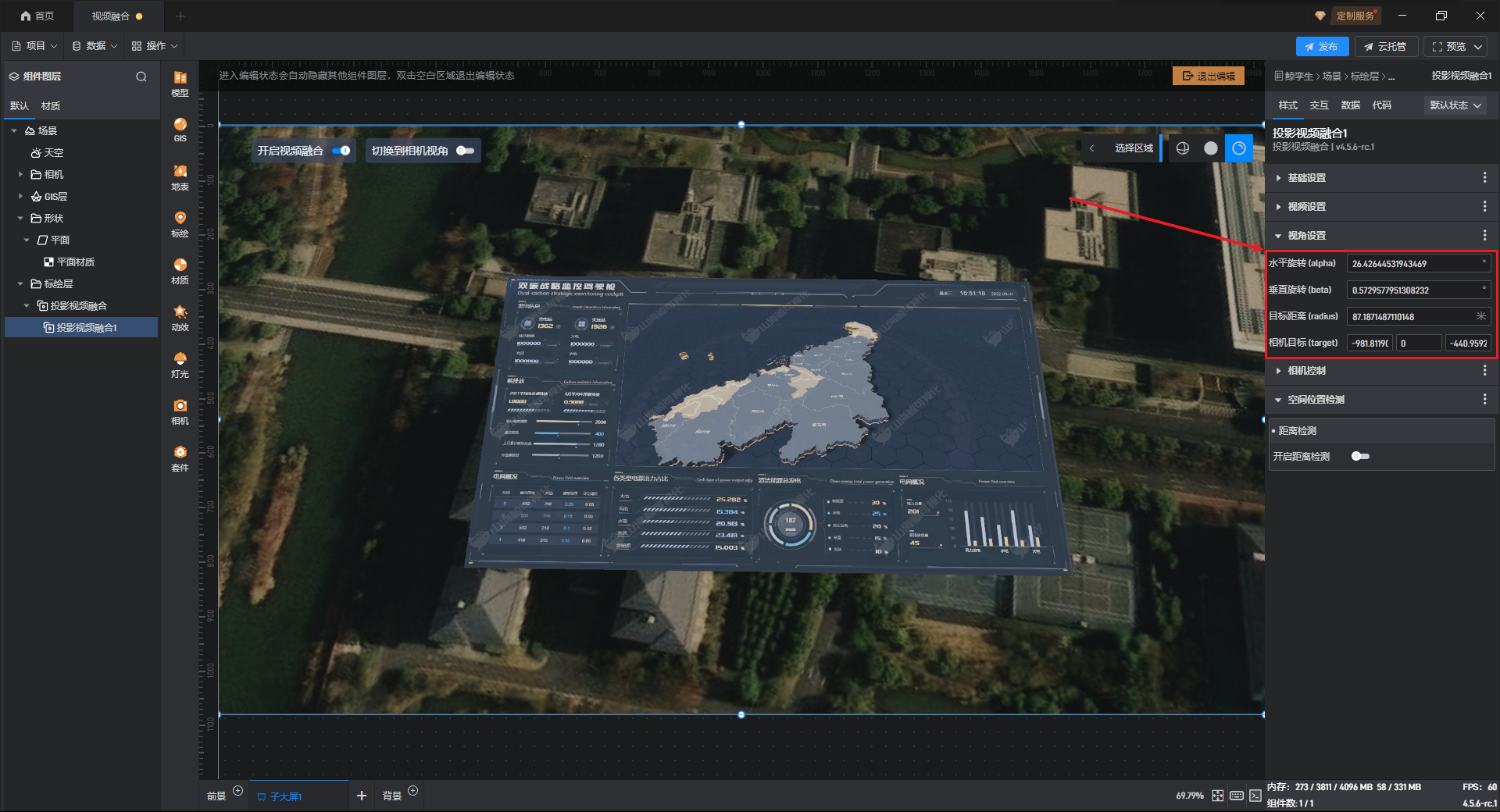The width and height of the screenshot is (1500, 812).
Task: Disable the 开启视频融合 toggle
Action: [341, 151]
